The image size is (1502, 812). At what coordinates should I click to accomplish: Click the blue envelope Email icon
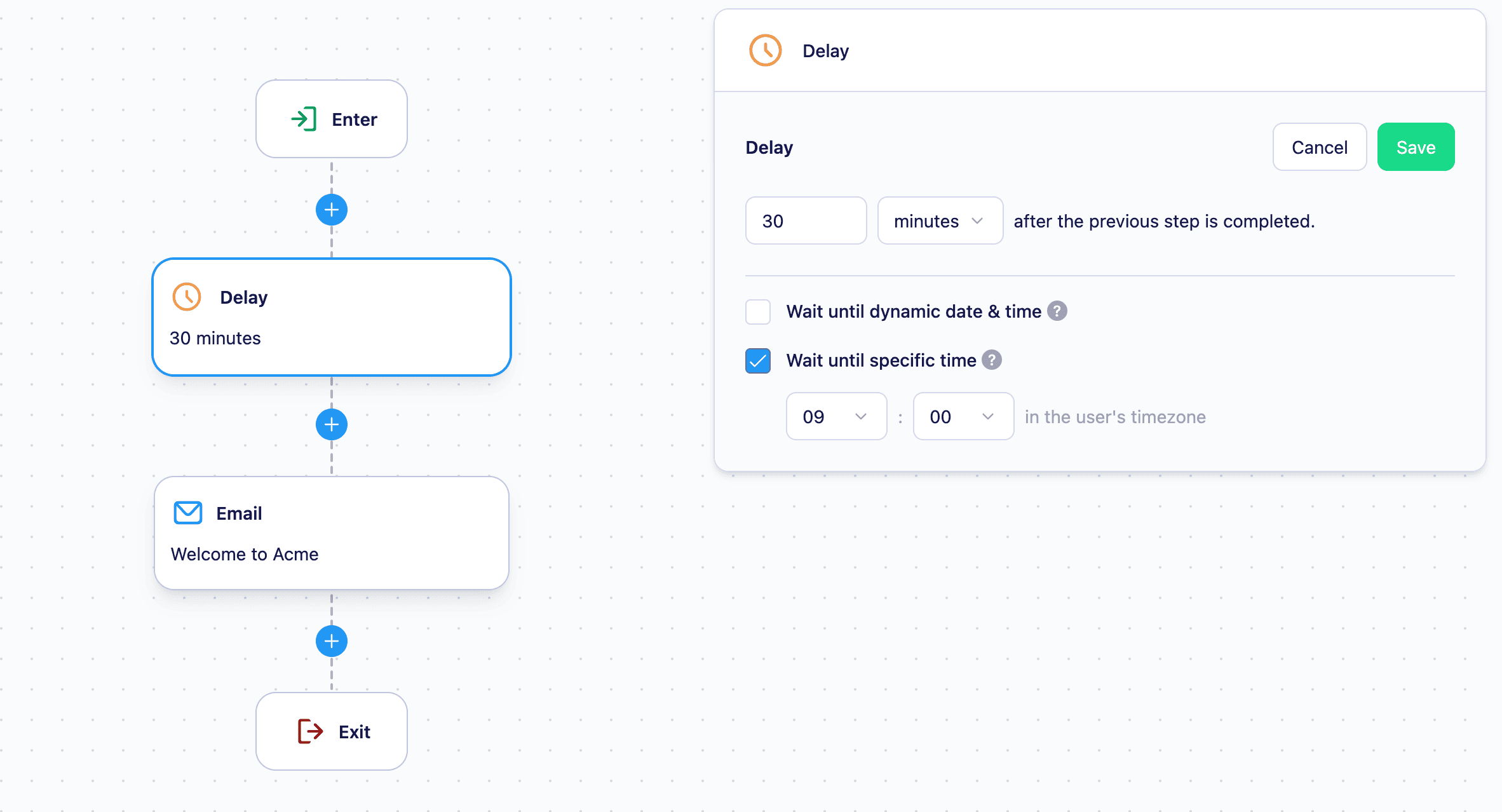(188, 513)
